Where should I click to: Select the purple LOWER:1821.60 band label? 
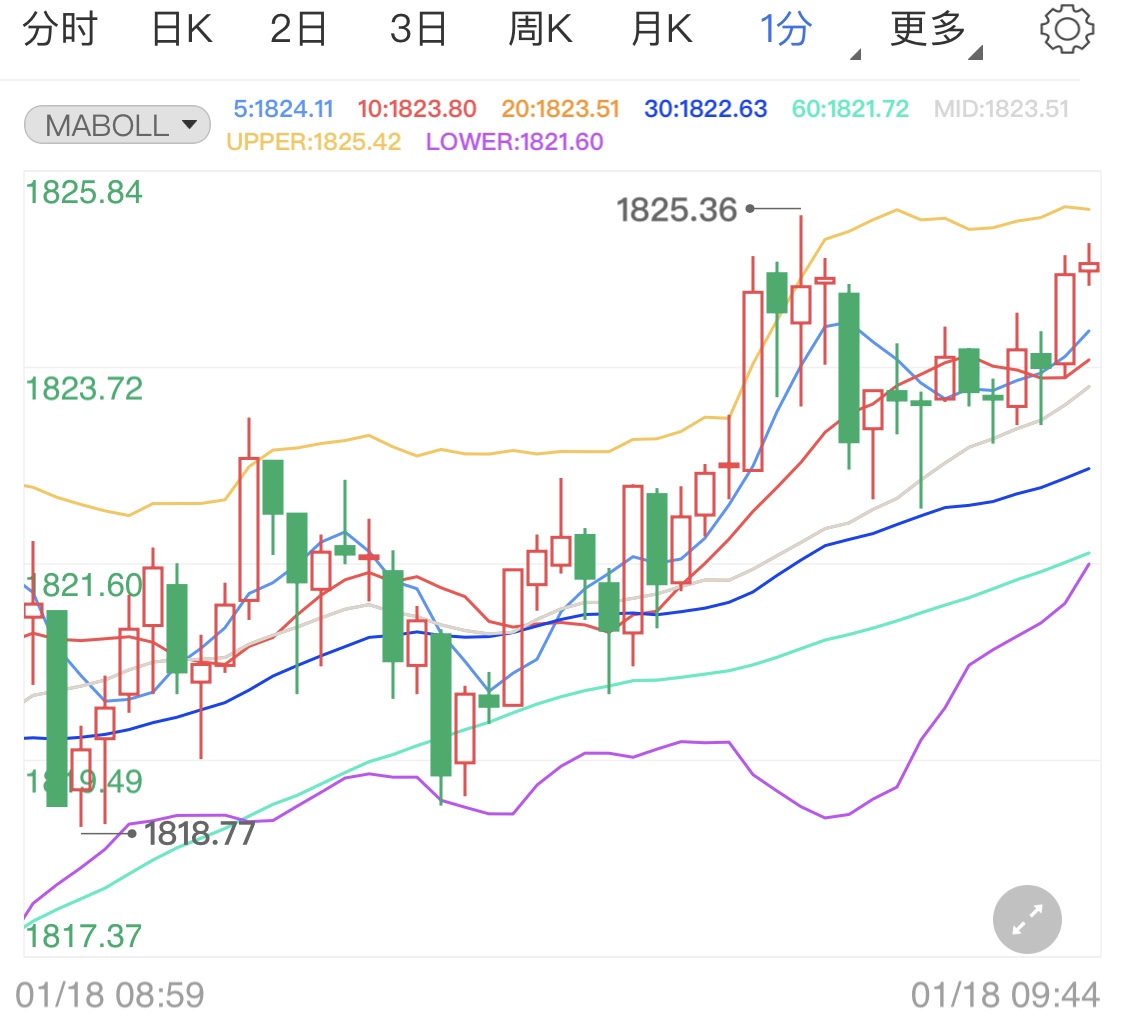tap(515, 142)
